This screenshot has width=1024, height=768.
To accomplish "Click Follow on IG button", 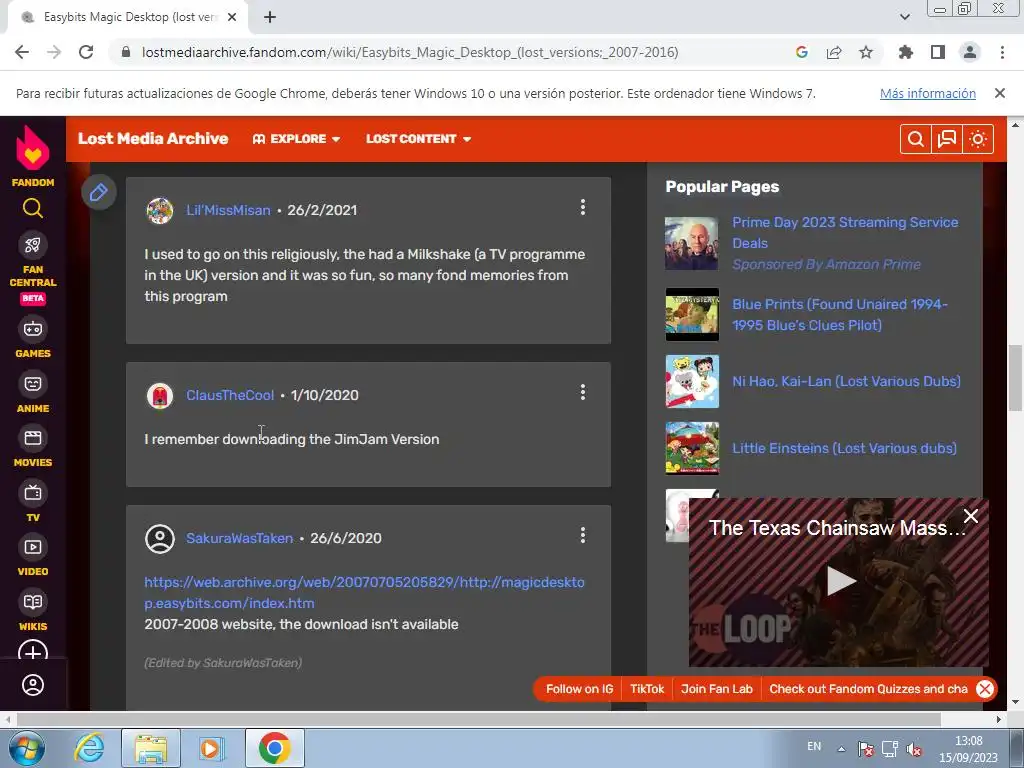I will [x=579, y=689].
